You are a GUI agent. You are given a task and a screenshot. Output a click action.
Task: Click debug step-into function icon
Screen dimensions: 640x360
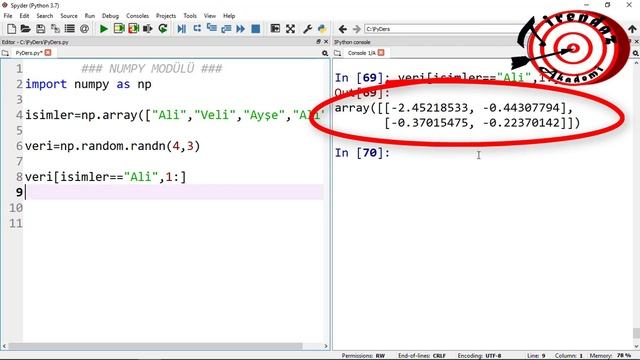pyautogui.click(x=211, y=29)
